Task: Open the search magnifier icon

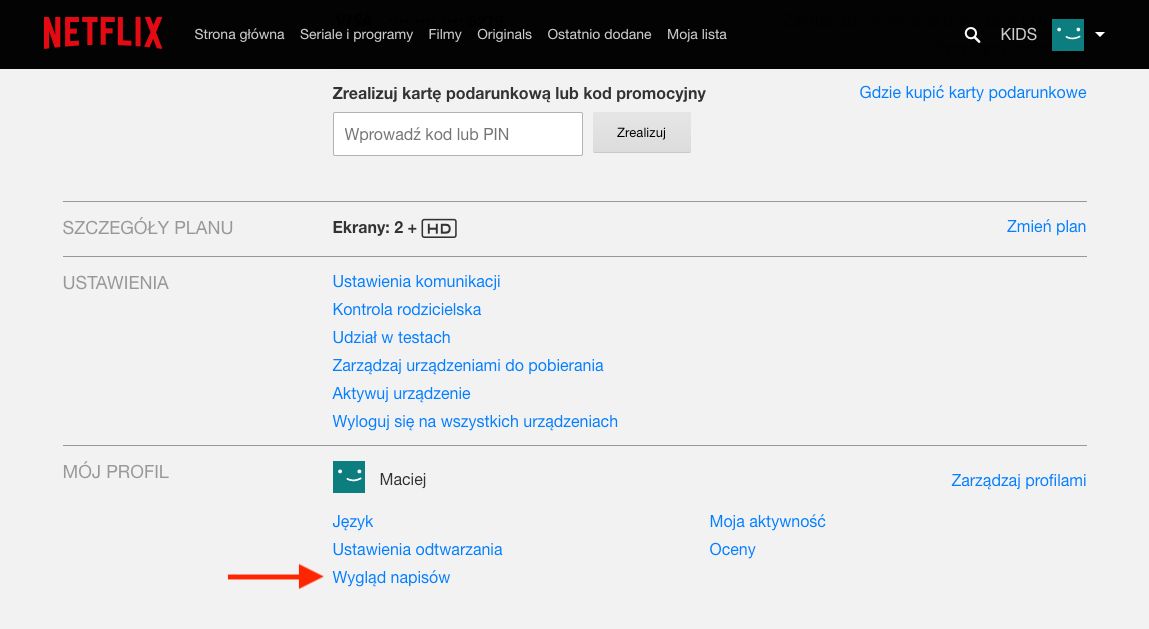Action: pyautogui.click(x=972, y=35)
